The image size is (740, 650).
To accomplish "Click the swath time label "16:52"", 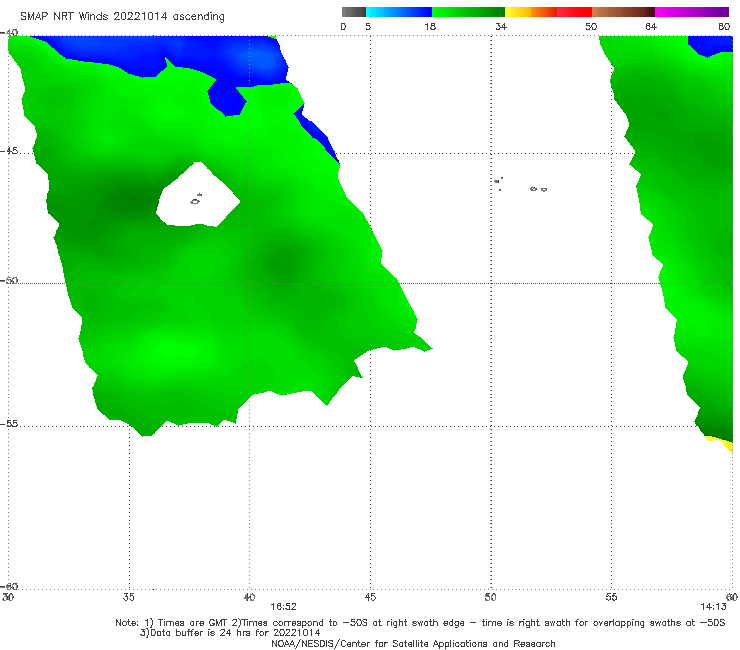I will [283, 607].
